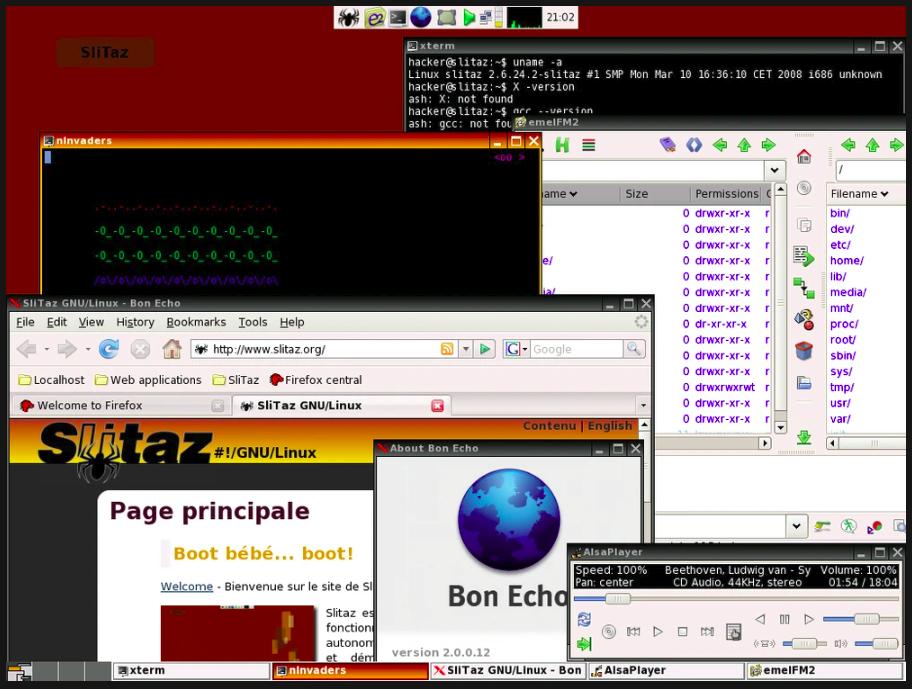Image resolution: width=912 pixels, height=689 pixels.
Task: Click the SliTaz spider menu in the top panel
Action: 348,17
